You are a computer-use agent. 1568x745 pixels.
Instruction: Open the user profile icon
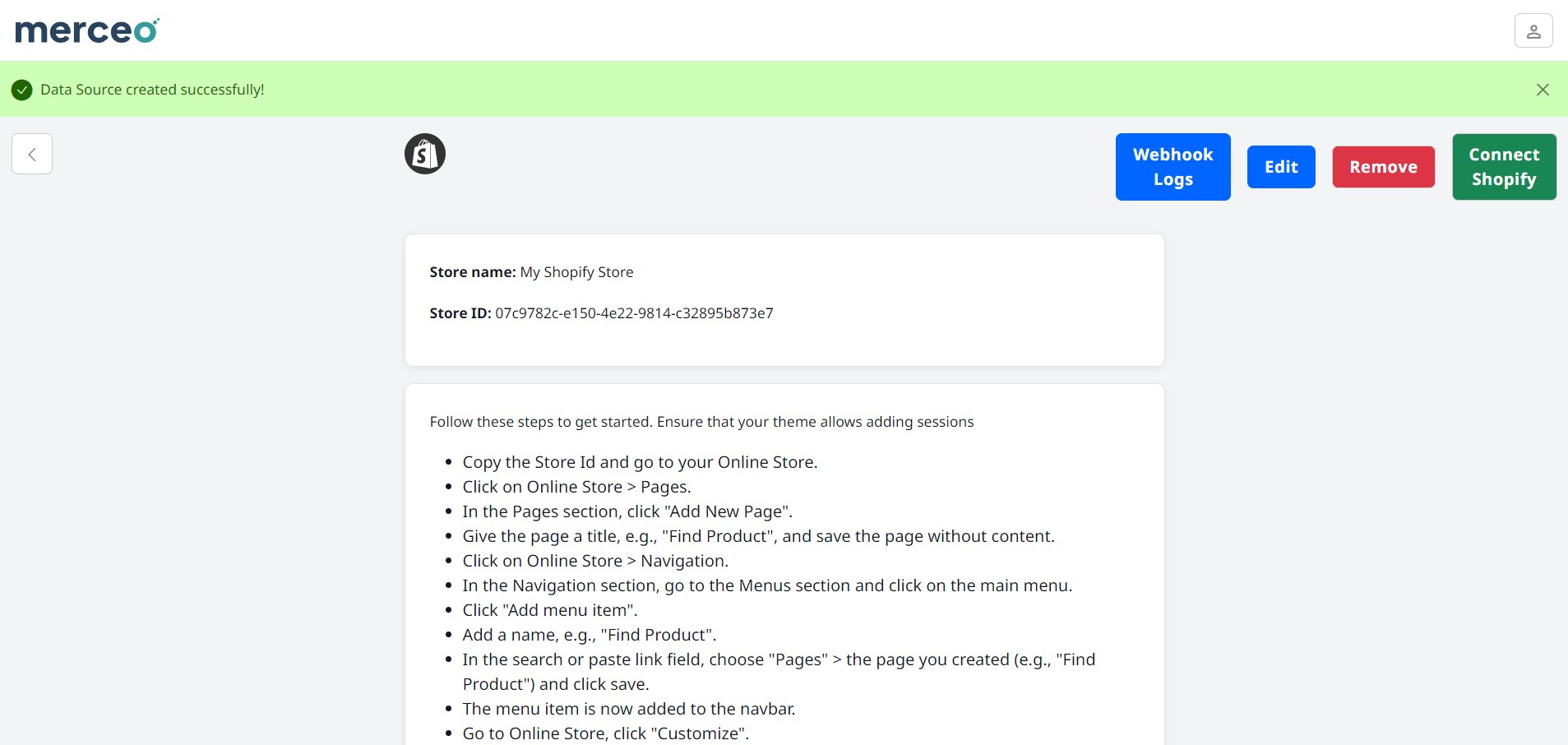(x=1533, y=31)
